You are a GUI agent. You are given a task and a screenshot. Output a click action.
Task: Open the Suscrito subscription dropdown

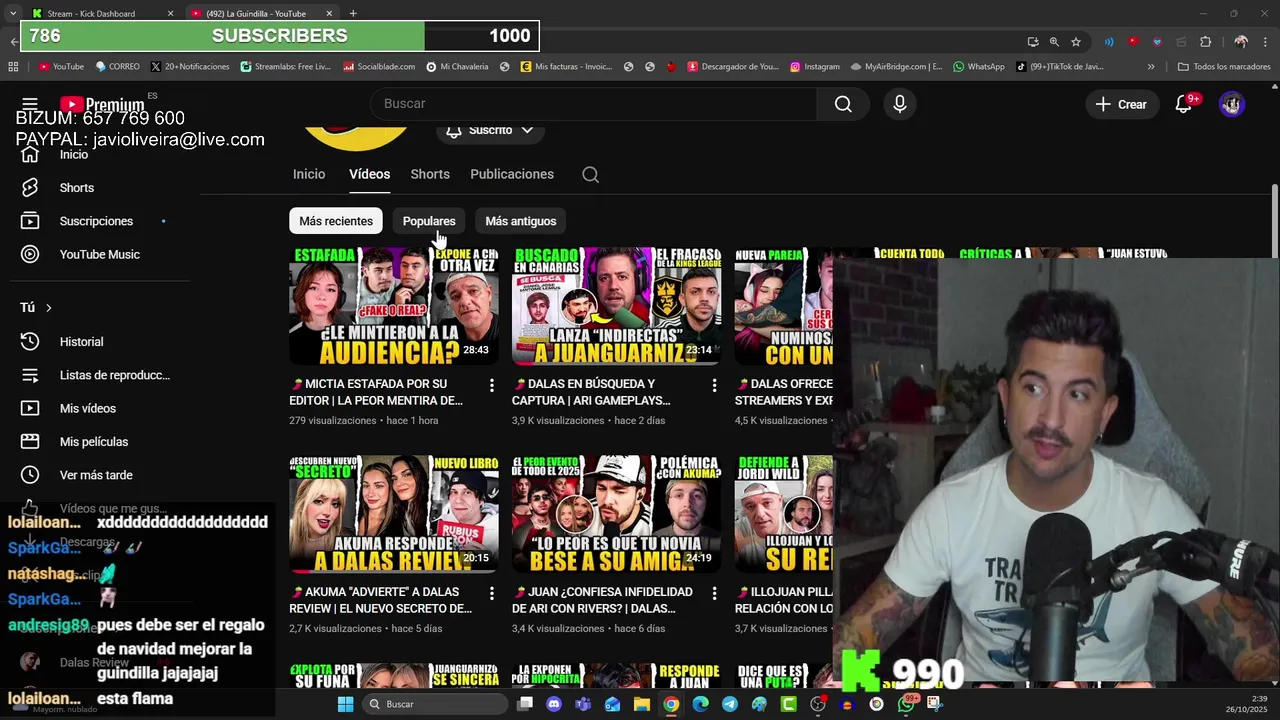[x=490, y=131]
